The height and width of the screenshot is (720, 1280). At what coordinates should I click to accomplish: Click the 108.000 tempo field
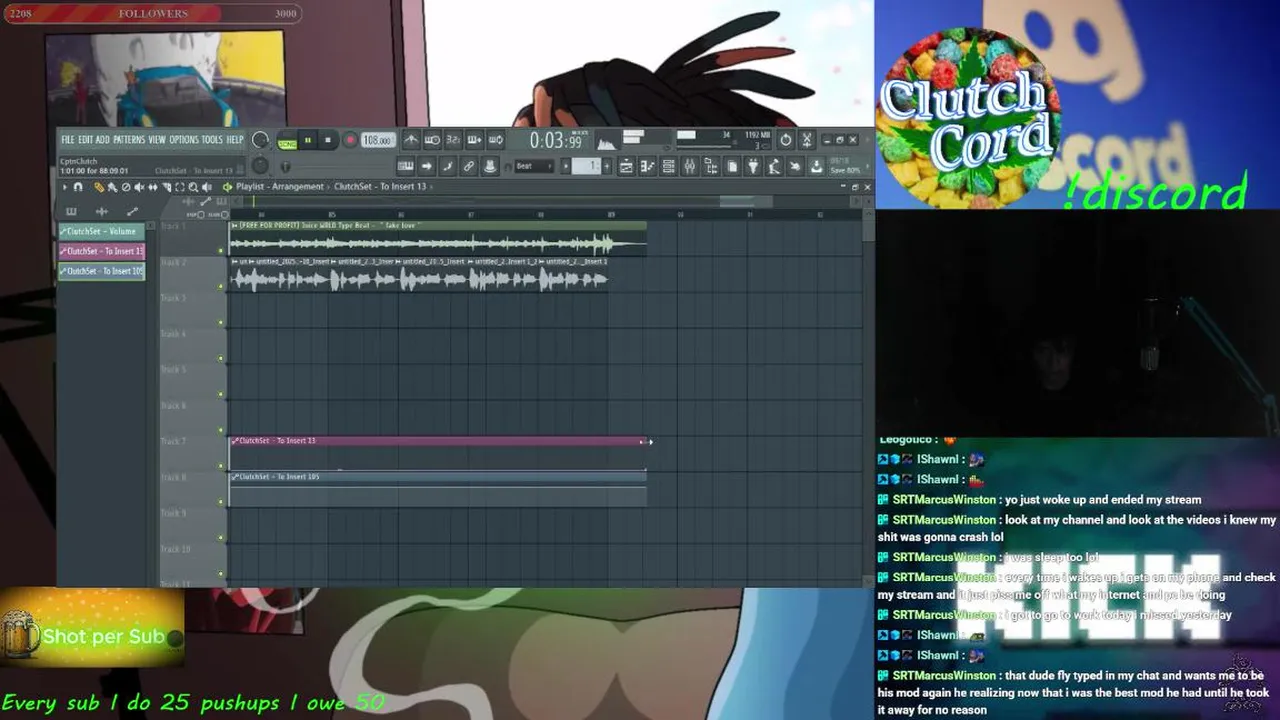point(377,140)
